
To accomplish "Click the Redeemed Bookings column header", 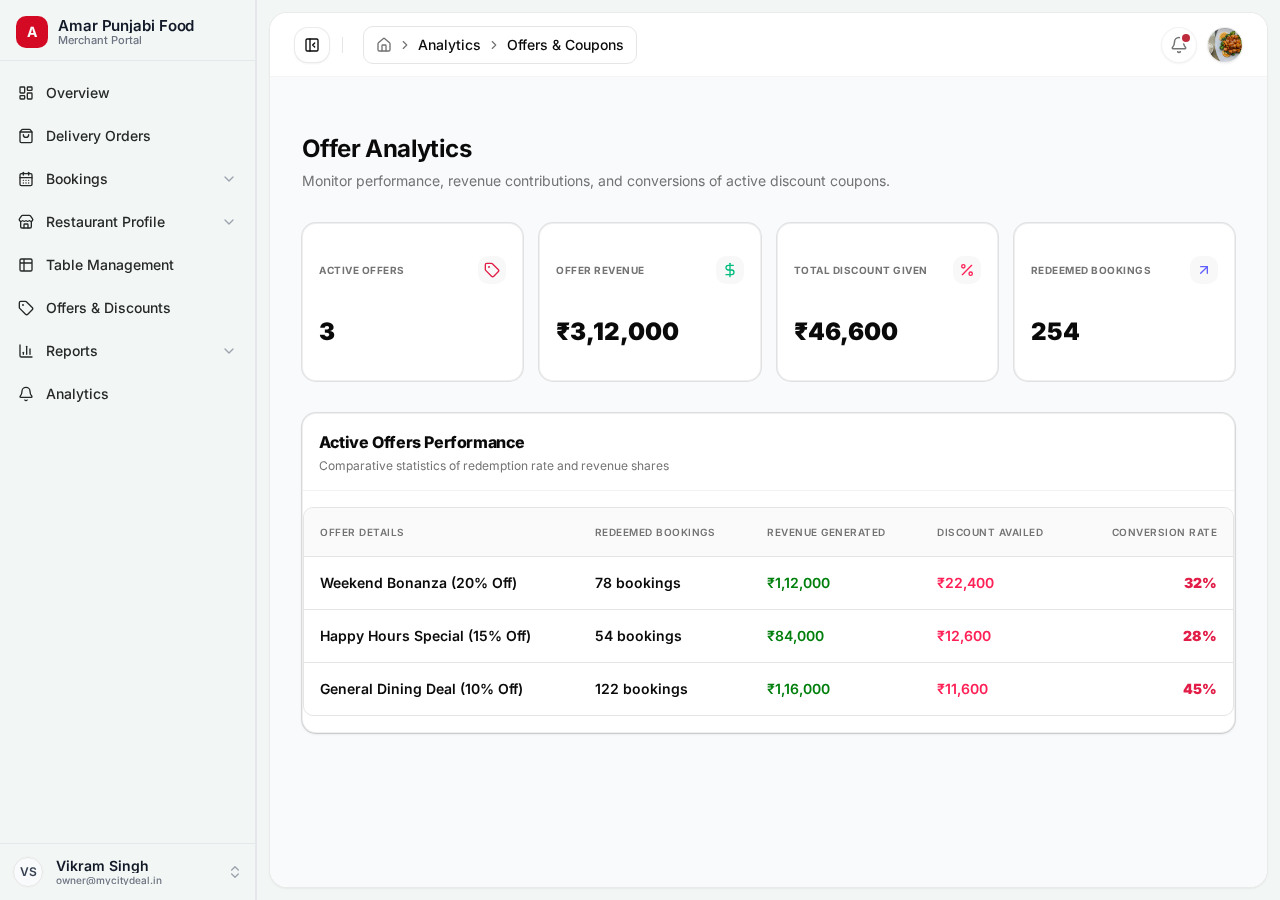I will [x=655, y=532].
